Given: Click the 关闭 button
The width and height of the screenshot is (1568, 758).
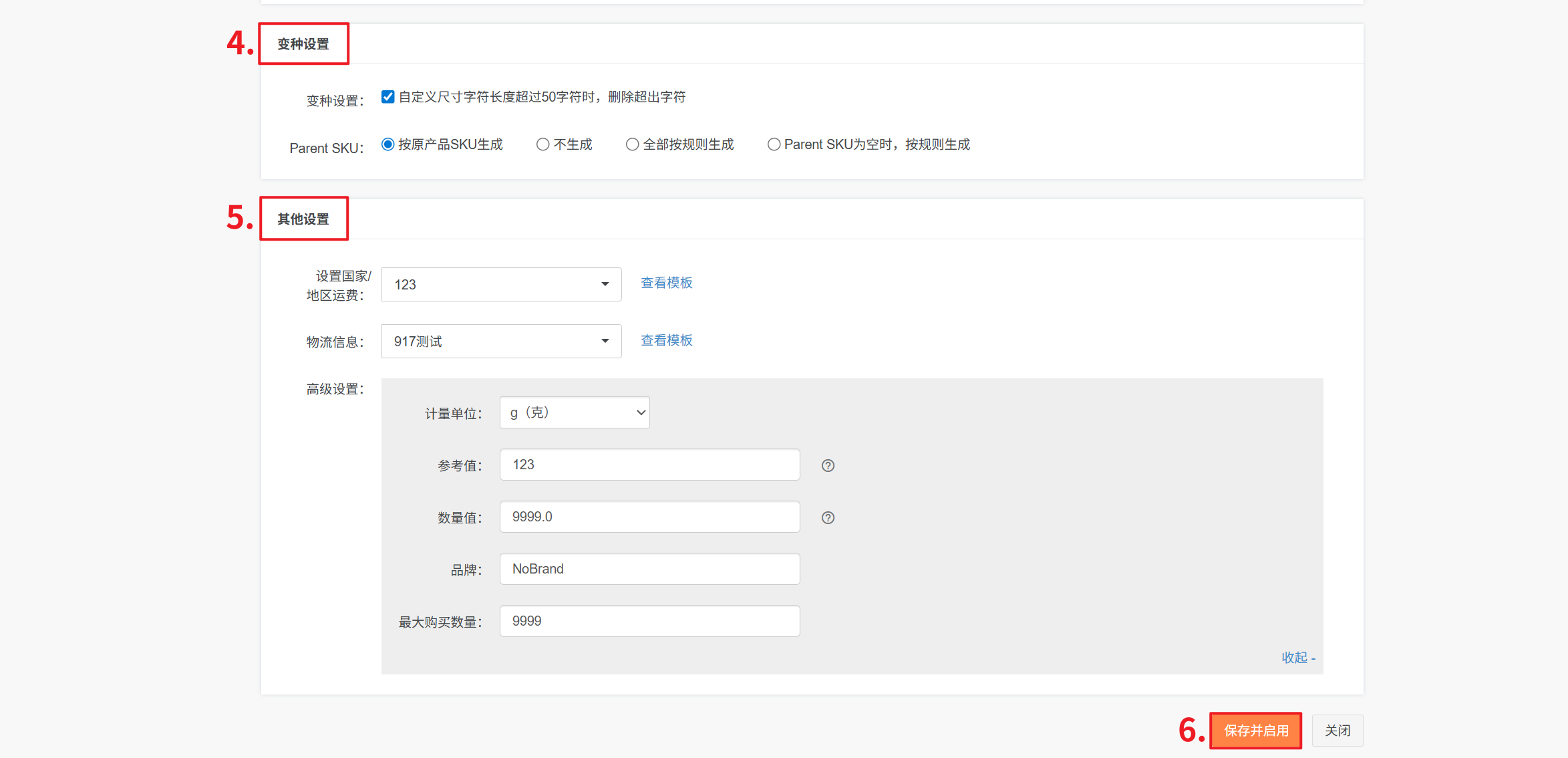Looking at the screenshot, I should click(x=1338, y=731).
